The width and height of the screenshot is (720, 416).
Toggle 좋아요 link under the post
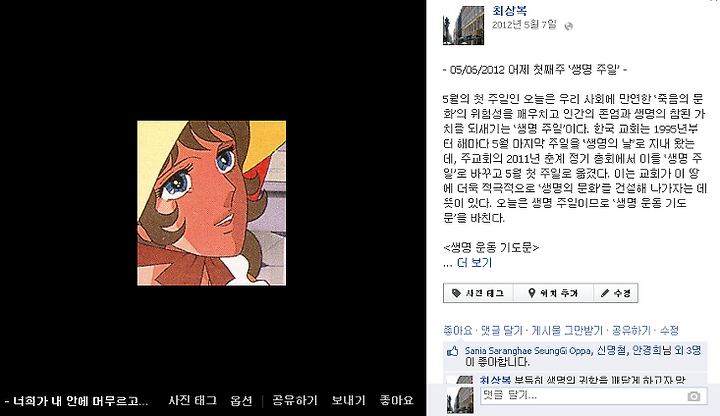coord(458,331)
